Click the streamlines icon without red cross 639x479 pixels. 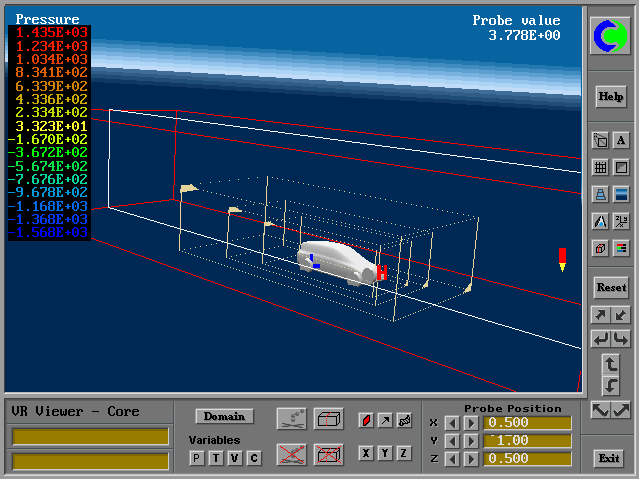coord(291,418)
